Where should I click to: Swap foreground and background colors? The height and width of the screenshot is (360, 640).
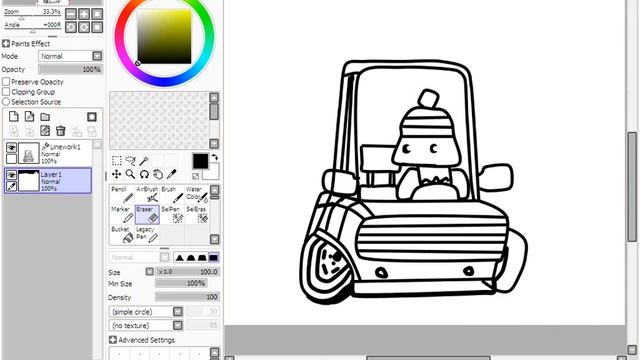pos(215,157)
